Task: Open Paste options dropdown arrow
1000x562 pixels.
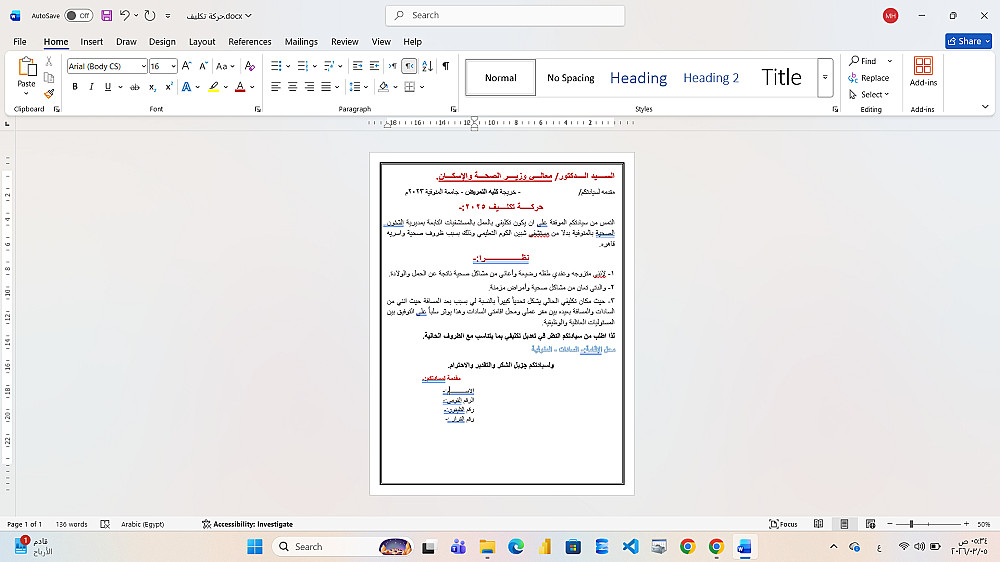Action: [26, 94]
